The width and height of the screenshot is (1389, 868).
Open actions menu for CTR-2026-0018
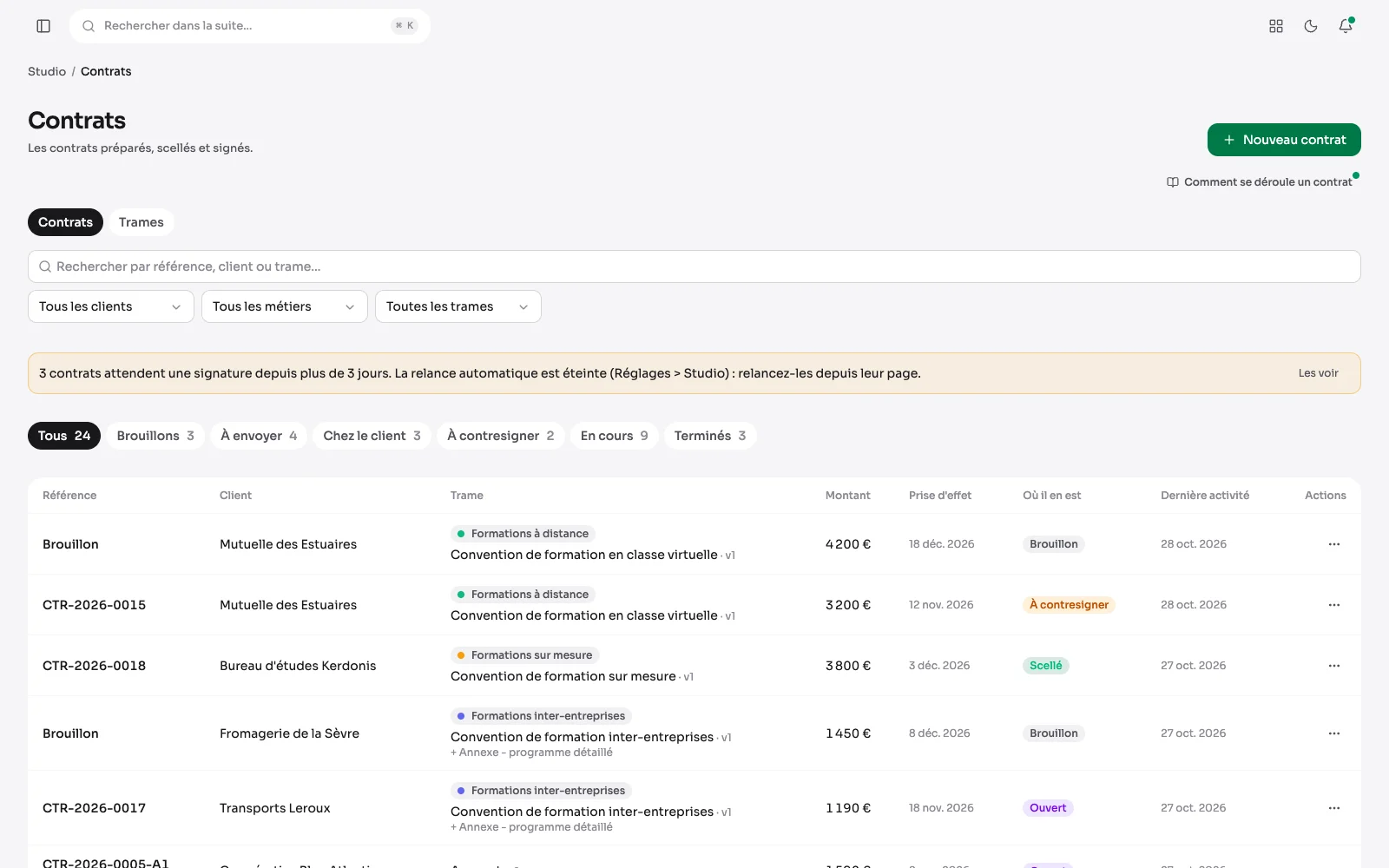coord(1334,666)
